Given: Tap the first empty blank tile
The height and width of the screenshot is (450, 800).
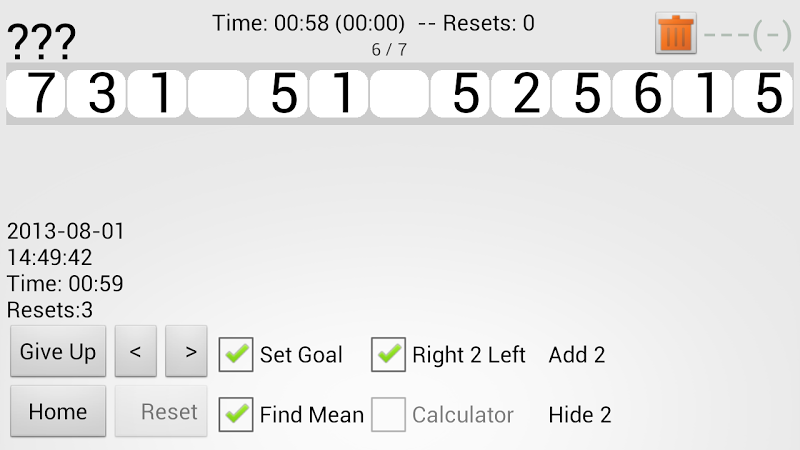Looking at the screenshot, I should point(218,95).
